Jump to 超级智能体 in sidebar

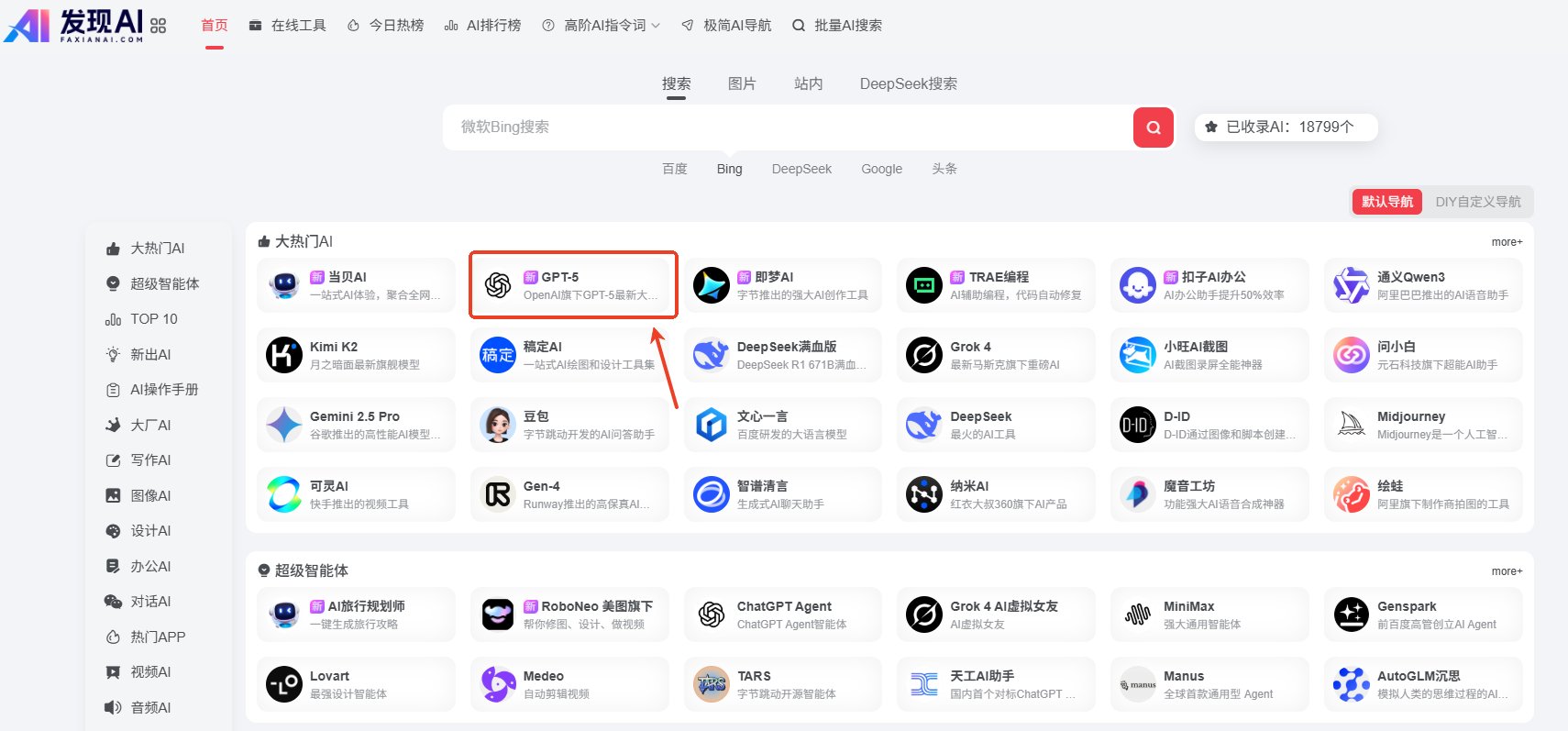[x=152, y=284]
